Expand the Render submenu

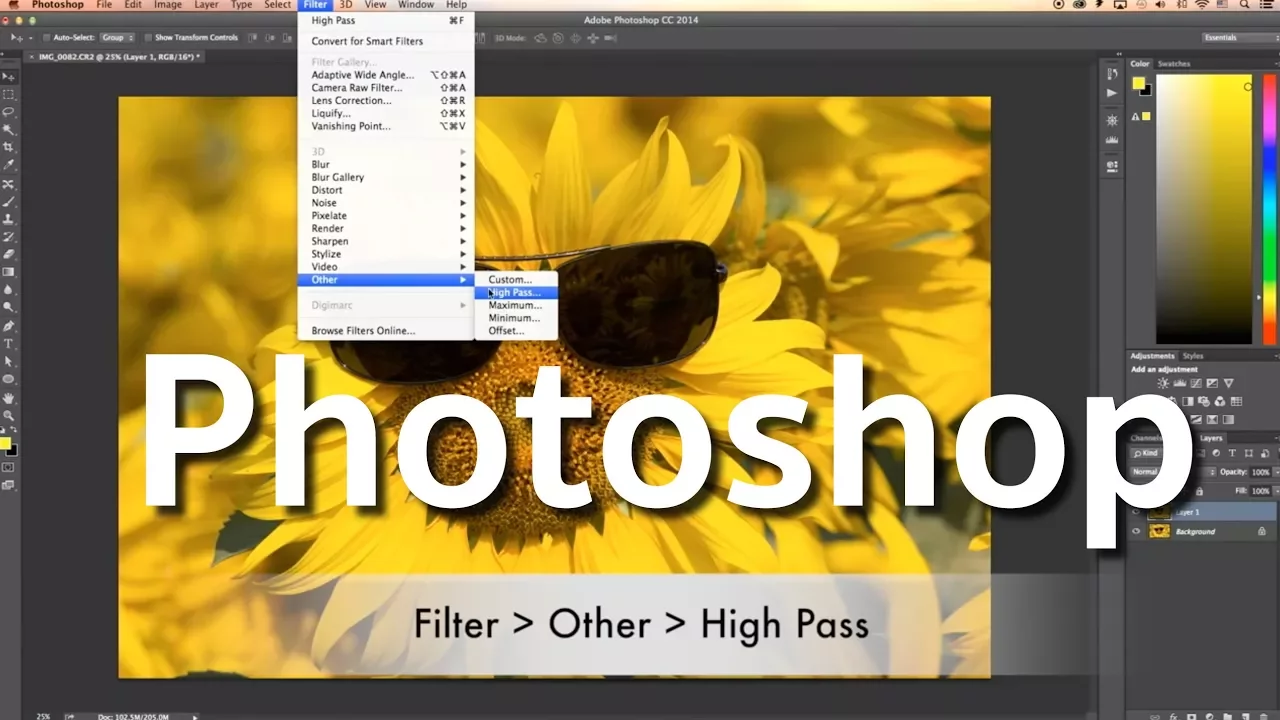(x=386, y=228)
